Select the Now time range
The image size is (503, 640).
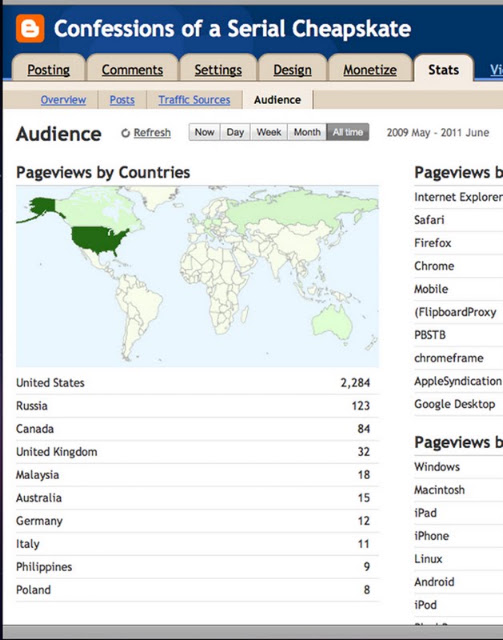pyautogui.click(x=205, y=132)
